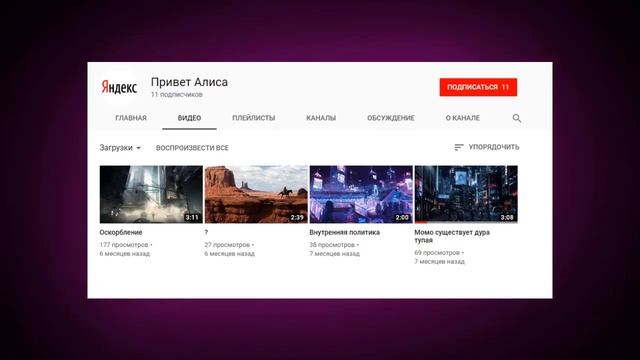
Task: Open the О канале tab
Action: coord(462,118)
